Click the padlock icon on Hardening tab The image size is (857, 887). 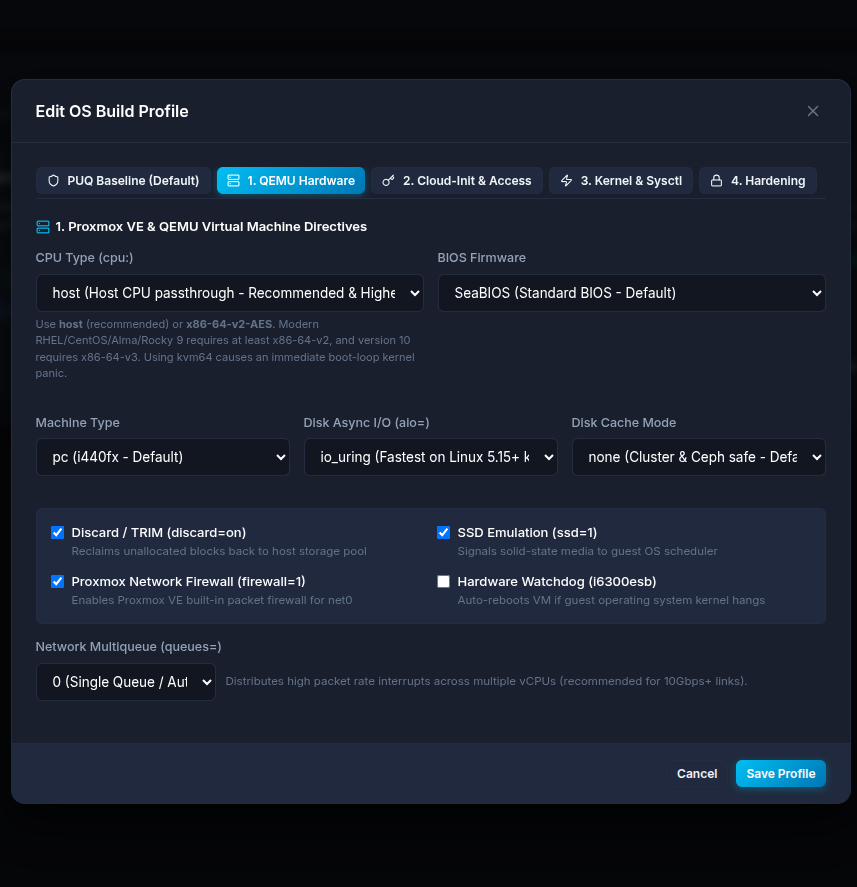click(716, 180)
